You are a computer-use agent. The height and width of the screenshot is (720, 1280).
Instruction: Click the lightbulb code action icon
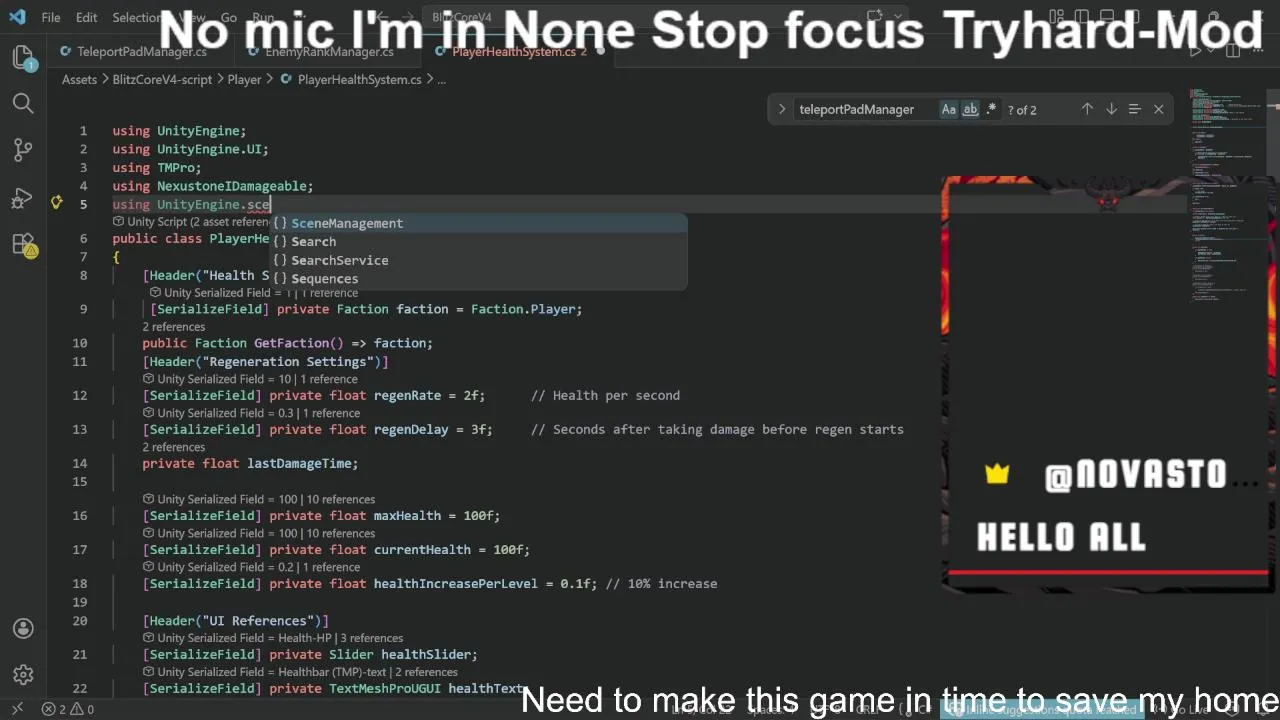click(57, 203)
